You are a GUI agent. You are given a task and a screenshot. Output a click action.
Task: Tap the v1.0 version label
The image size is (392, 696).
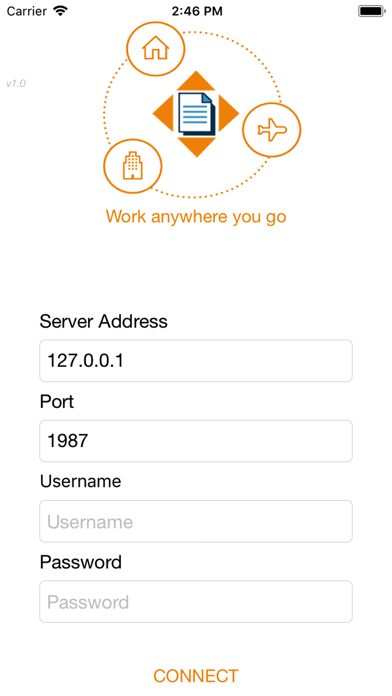[x=16, y=83]
